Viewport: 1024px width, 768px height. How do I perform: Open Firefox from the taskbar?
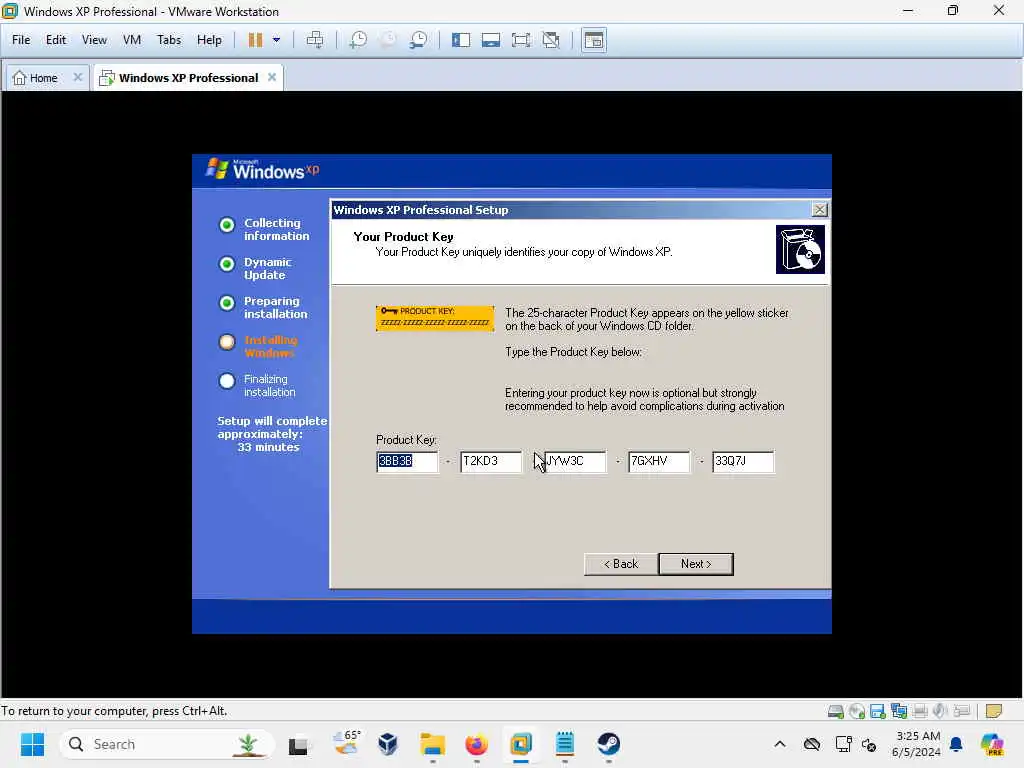point(477,744)
